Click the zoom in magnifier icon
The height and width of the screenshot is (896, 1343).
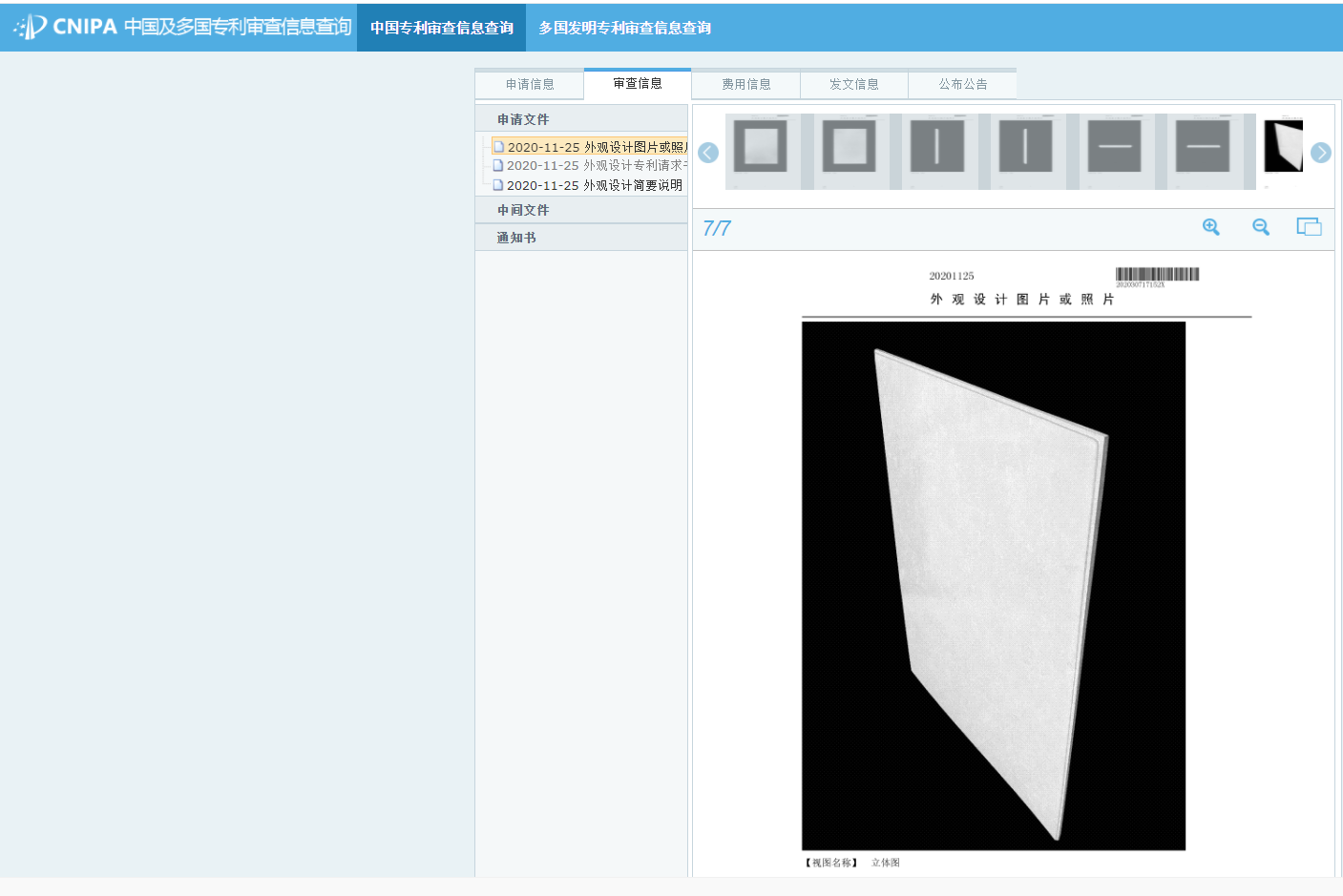tap(1210, 227)
